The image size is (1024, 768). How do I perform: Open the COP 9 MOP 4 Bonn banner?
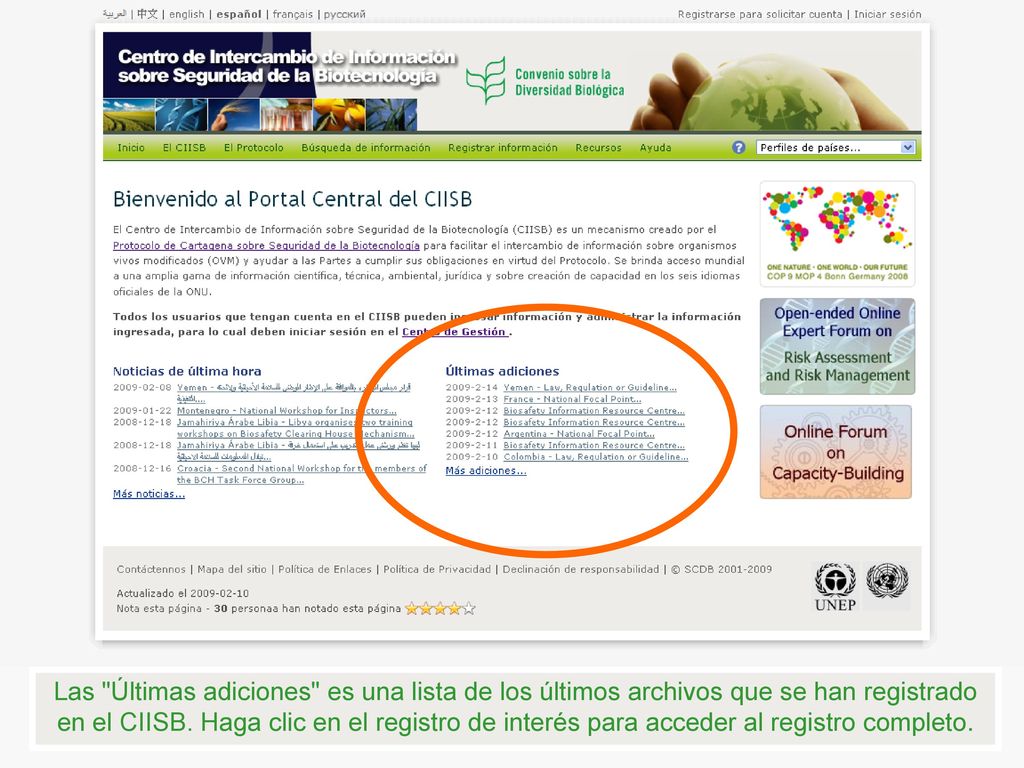837,234
